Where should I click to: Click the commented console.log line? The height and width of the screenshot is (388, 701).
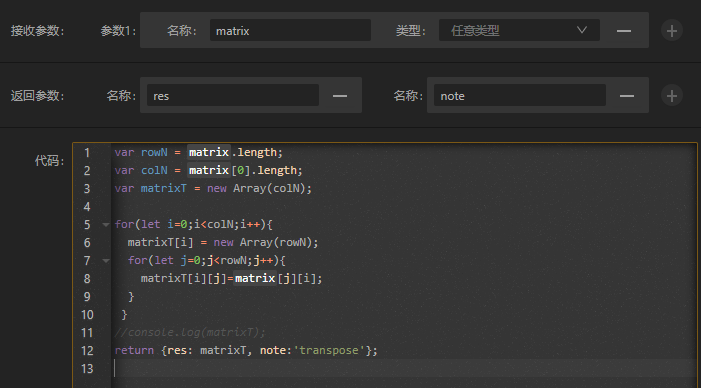click(x=190, y=333)
